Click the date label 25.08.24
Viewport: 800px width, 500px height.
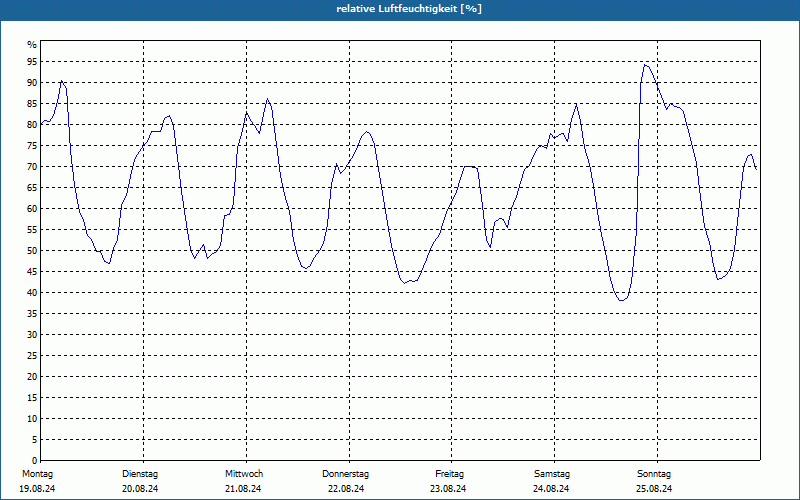(x=655, y=489)
